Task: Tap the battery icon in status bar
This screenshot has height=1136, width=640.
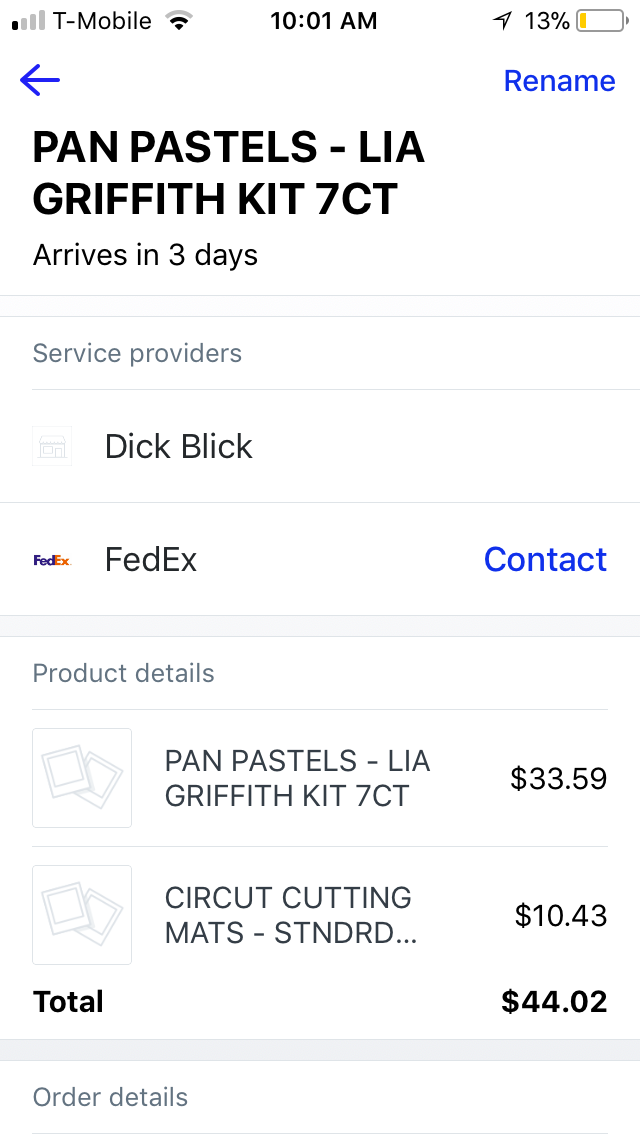Action: [x=599, y=21]
